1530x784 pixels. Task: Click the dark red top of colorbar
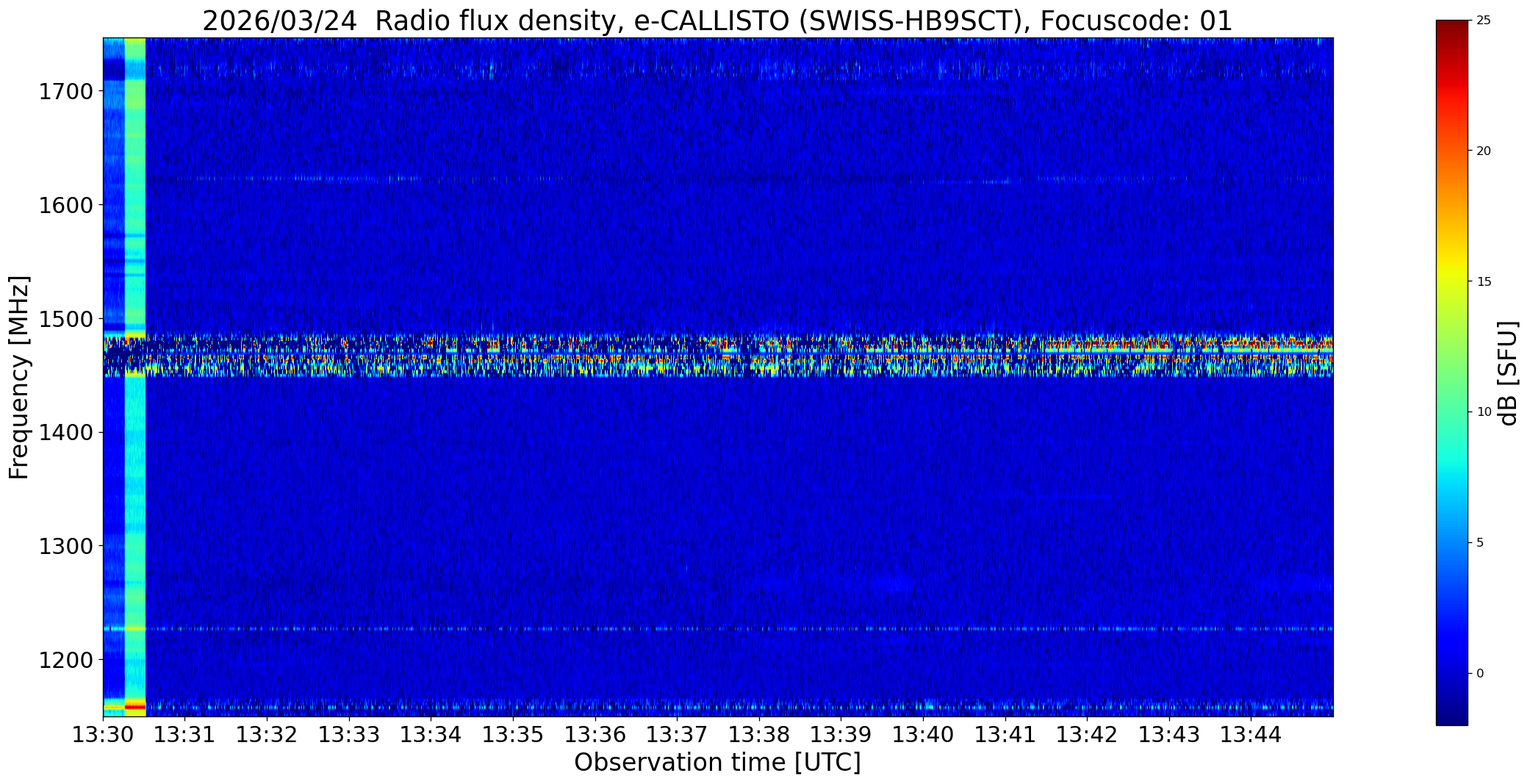pyautogui.click(x=1451, y=28)
